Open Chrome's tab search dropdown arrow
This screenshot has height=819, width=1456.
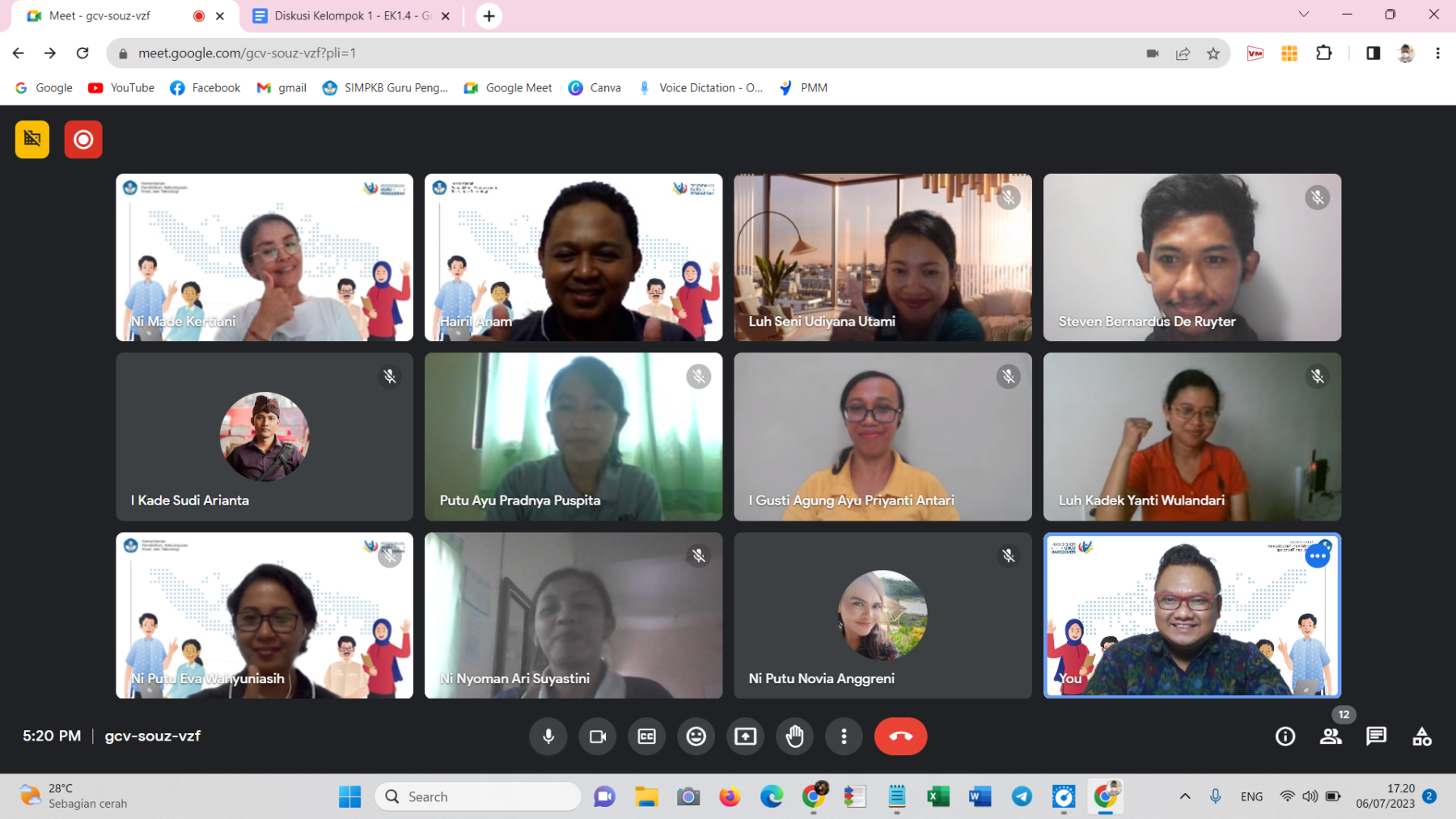pos(1303,15)
